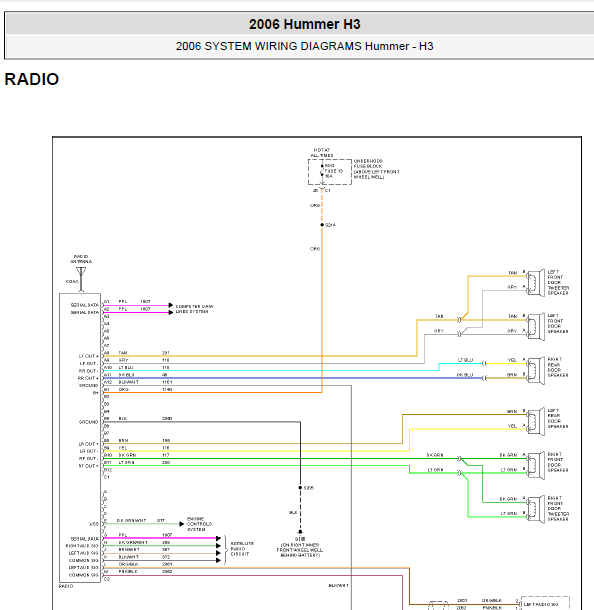The height and width of the screenshot is (610, 594).
Task: Select the left rear door speaker symbol
Action: (536, 421)
